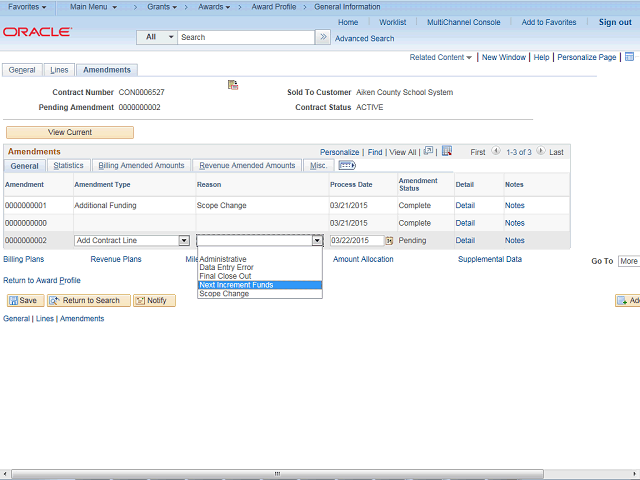This screenshot has width=640, height=480.
Task: Click the contract activity icon near Contract Number
Action: click(233, 85)
